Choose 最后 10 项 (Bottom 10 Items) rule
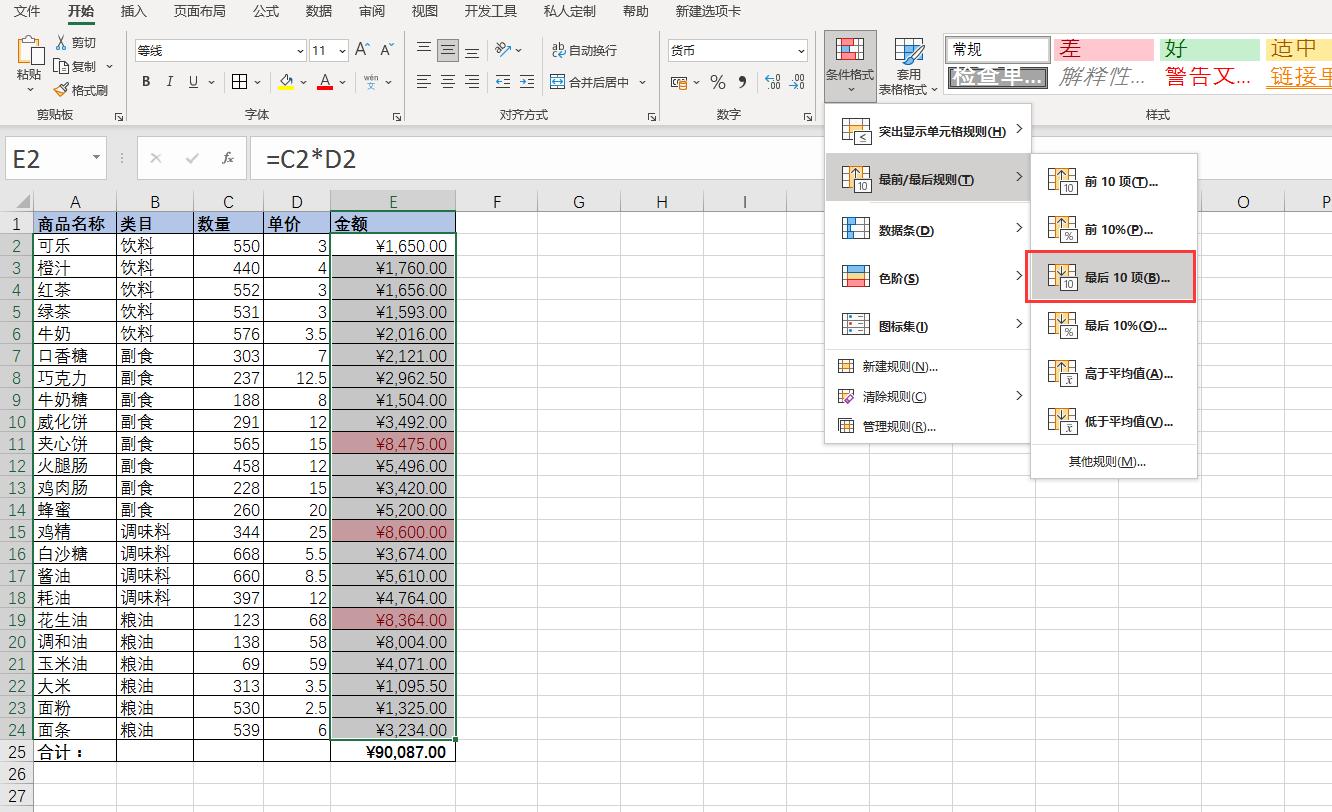1332x812 pixels. click(1112, 277)
